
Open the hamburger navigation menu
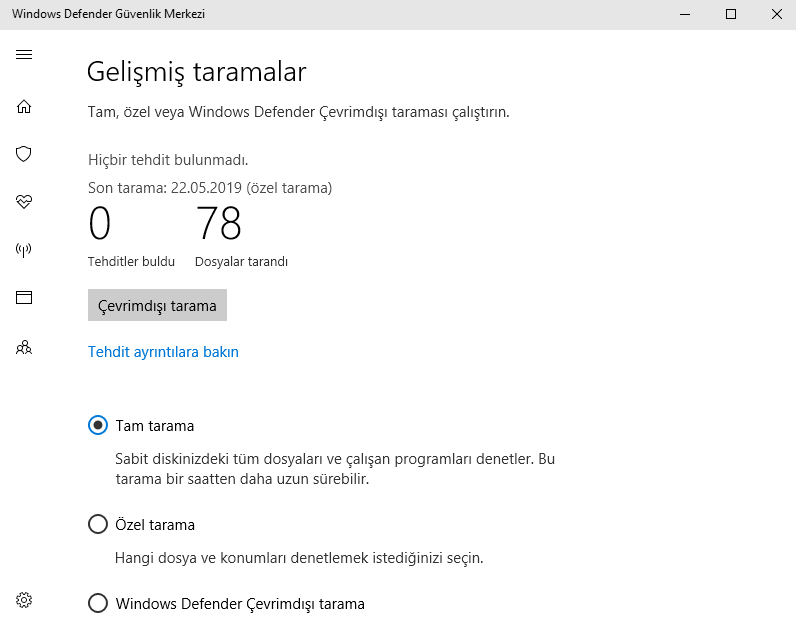24,54
